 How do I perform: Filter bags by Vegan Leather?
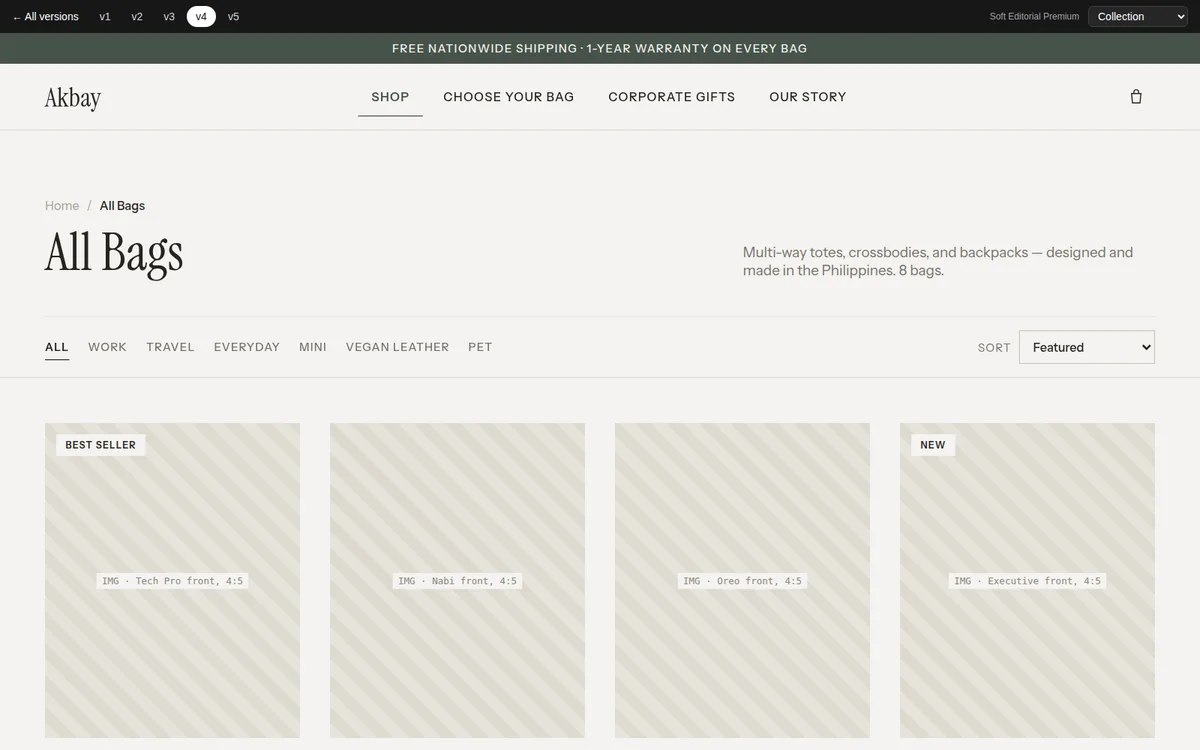pyautogui.click(x=397, y=347)
